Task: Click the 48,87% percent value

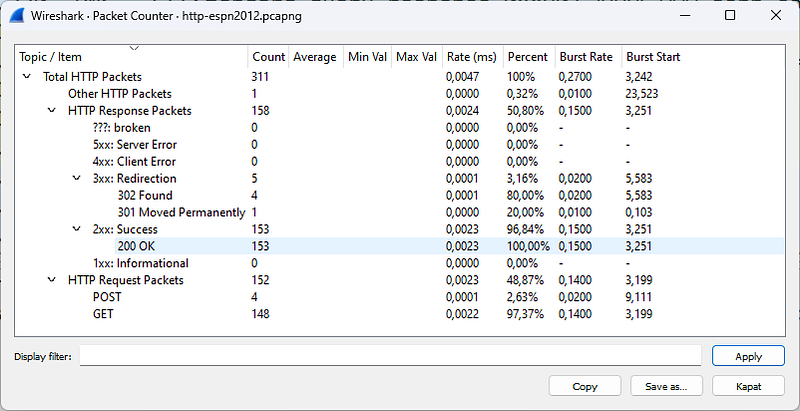Action: (x=526, y=280)
